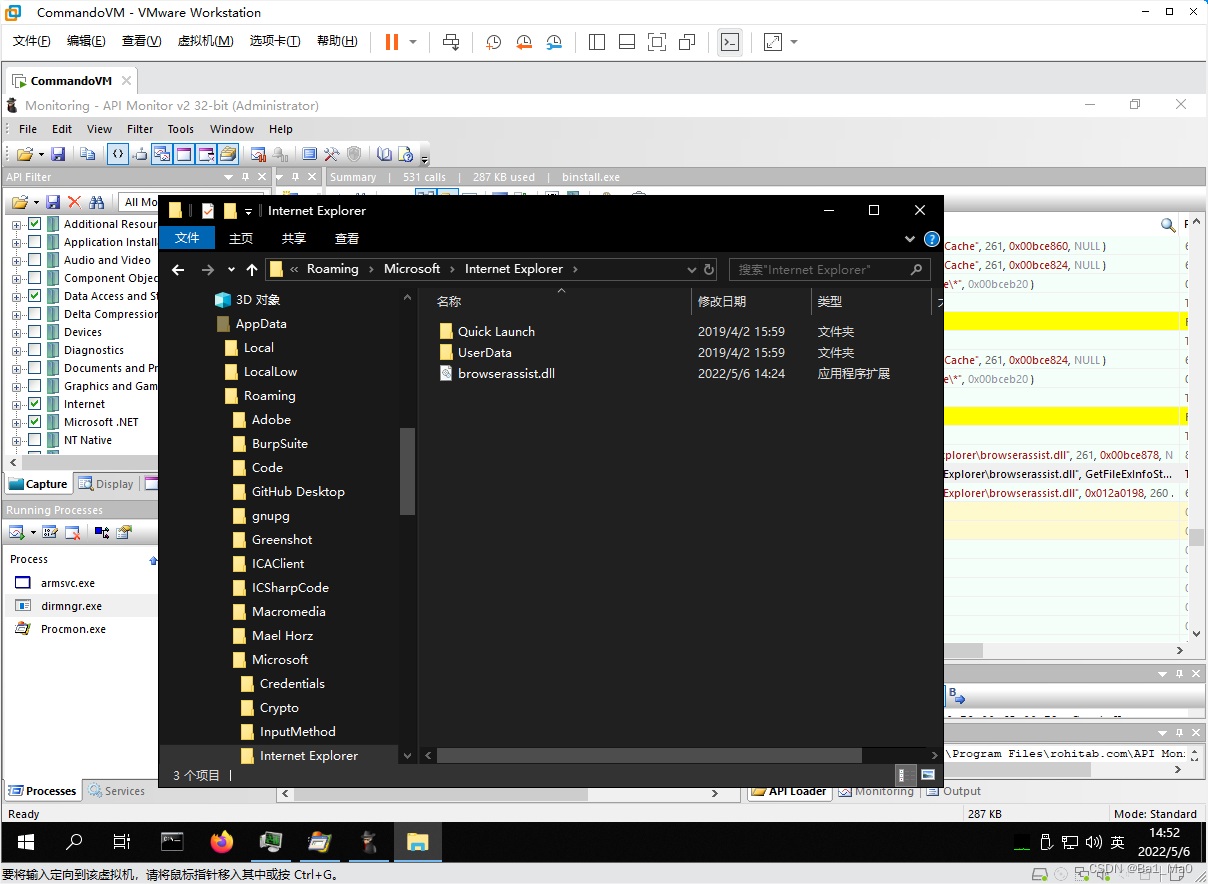This screenshot has height=884, width=1208.
Task: Click API Monitor toolbar Open folder icon
Action: click(x=25, y=154)
